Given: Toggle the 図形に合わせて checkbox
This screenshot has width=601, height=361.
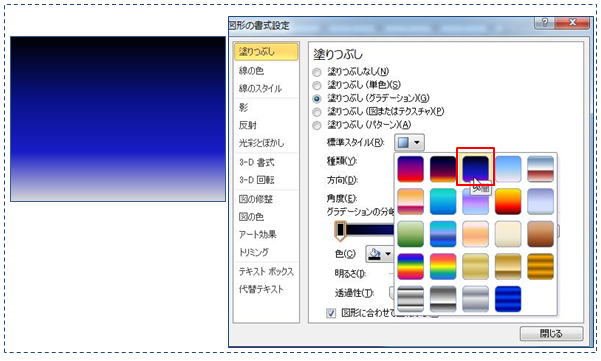Looking at the screenshot, I should 331,313.
